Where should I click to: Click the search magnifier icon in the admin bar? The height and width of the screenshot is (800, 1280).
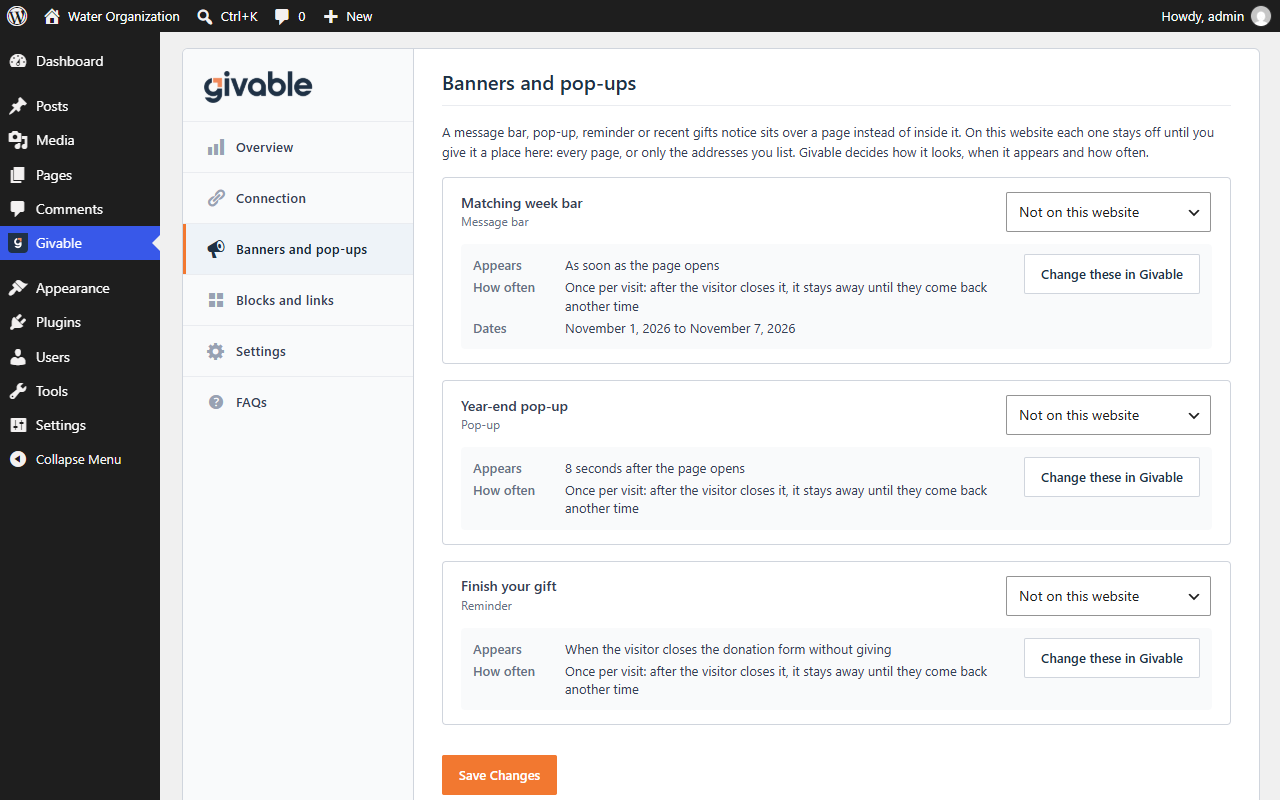point(205,16)
